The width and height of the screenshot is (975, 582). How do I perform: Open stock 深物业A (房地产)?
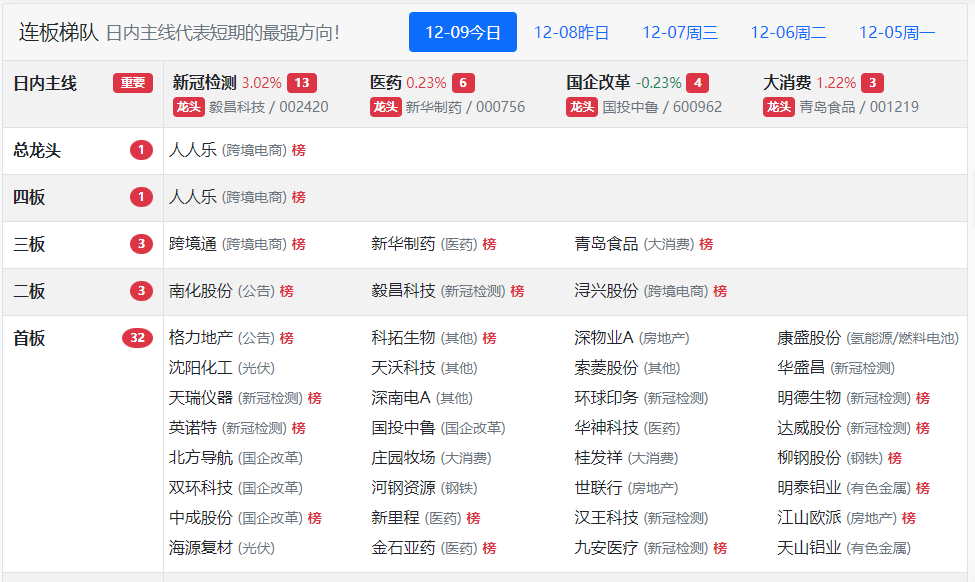604,338
